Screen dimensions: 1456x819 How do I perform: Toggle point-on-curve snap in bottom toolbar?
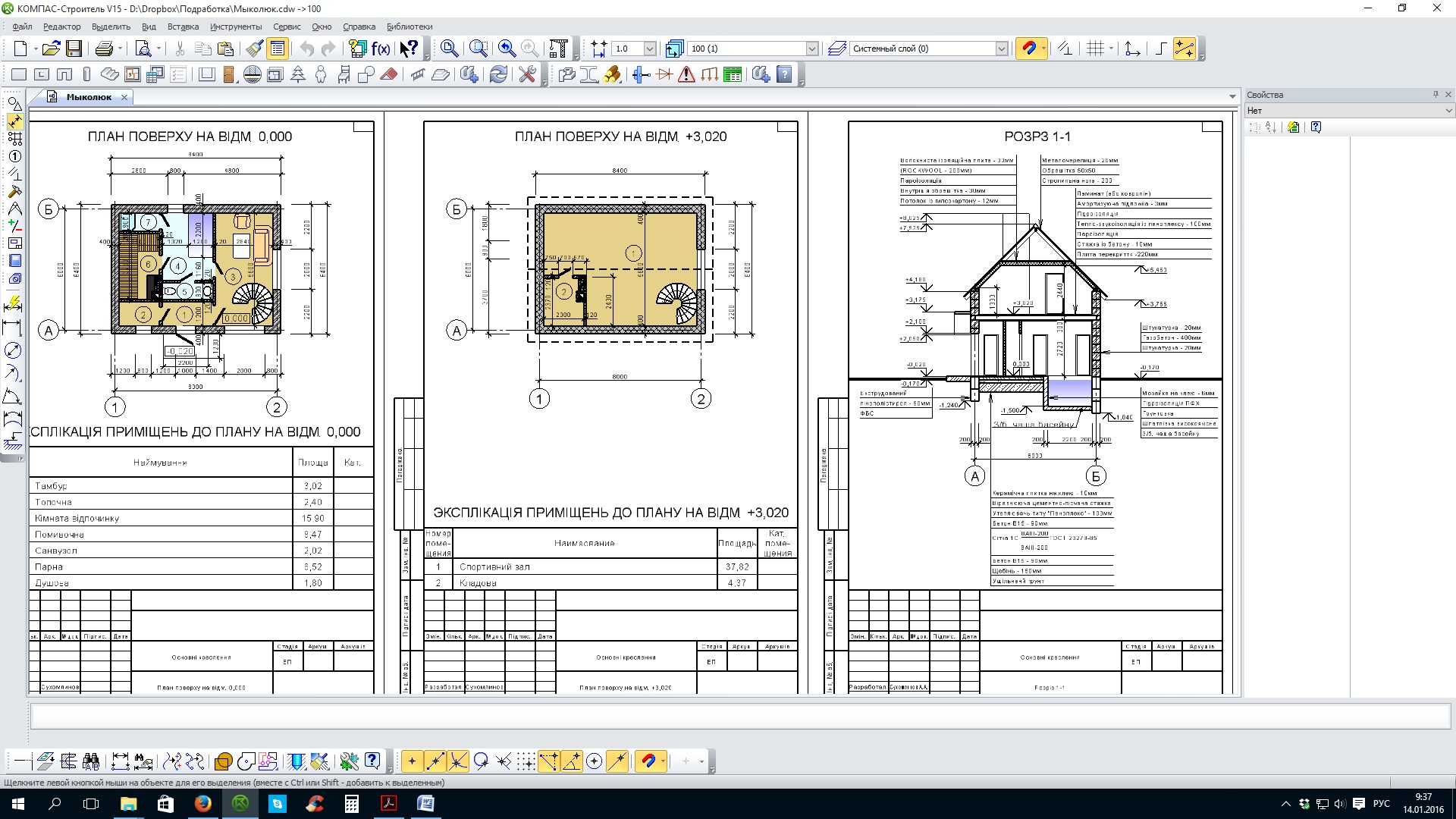click(617, 761)
